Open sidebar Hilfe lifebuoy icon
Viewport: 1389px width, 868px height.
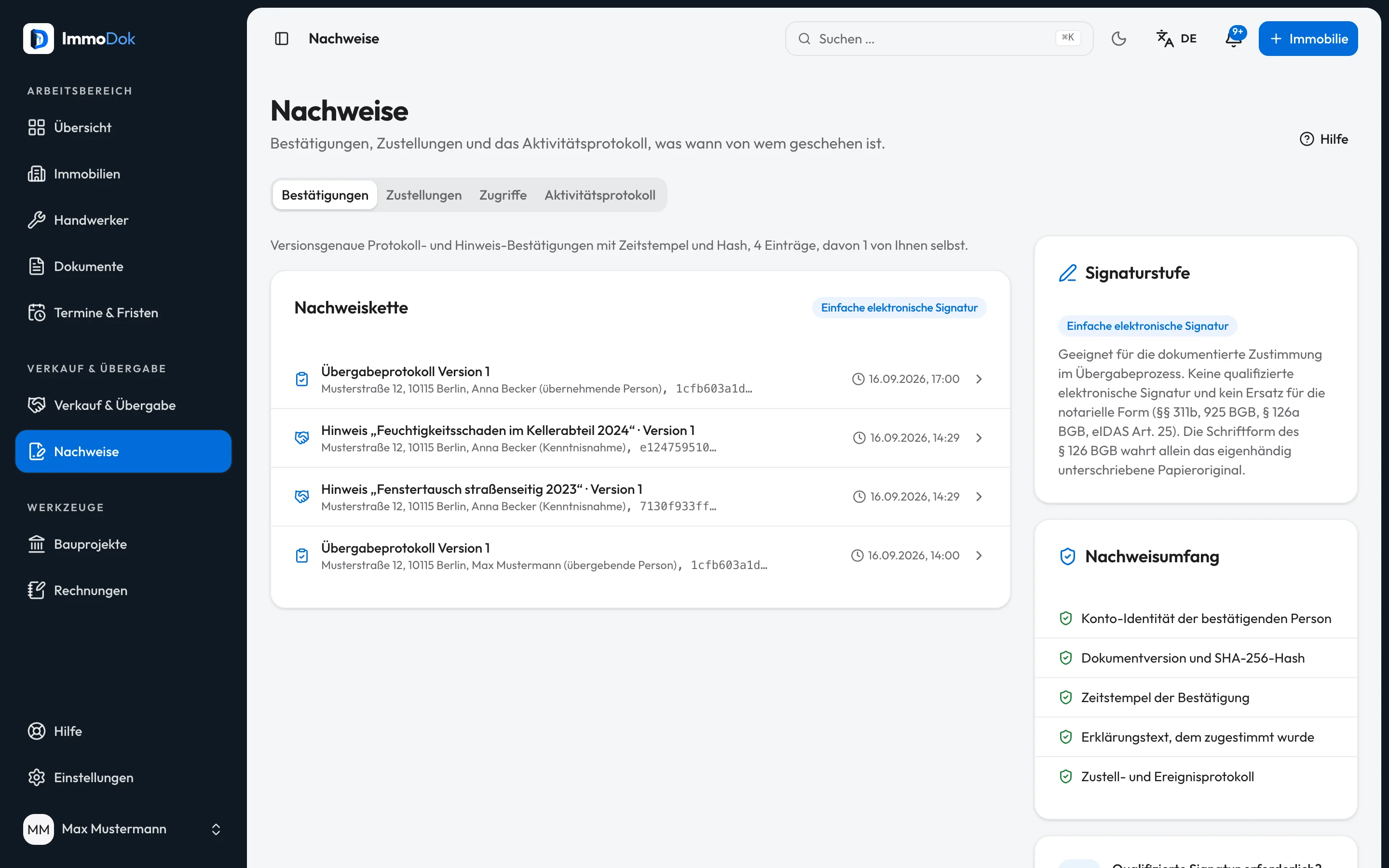[37, 731]
